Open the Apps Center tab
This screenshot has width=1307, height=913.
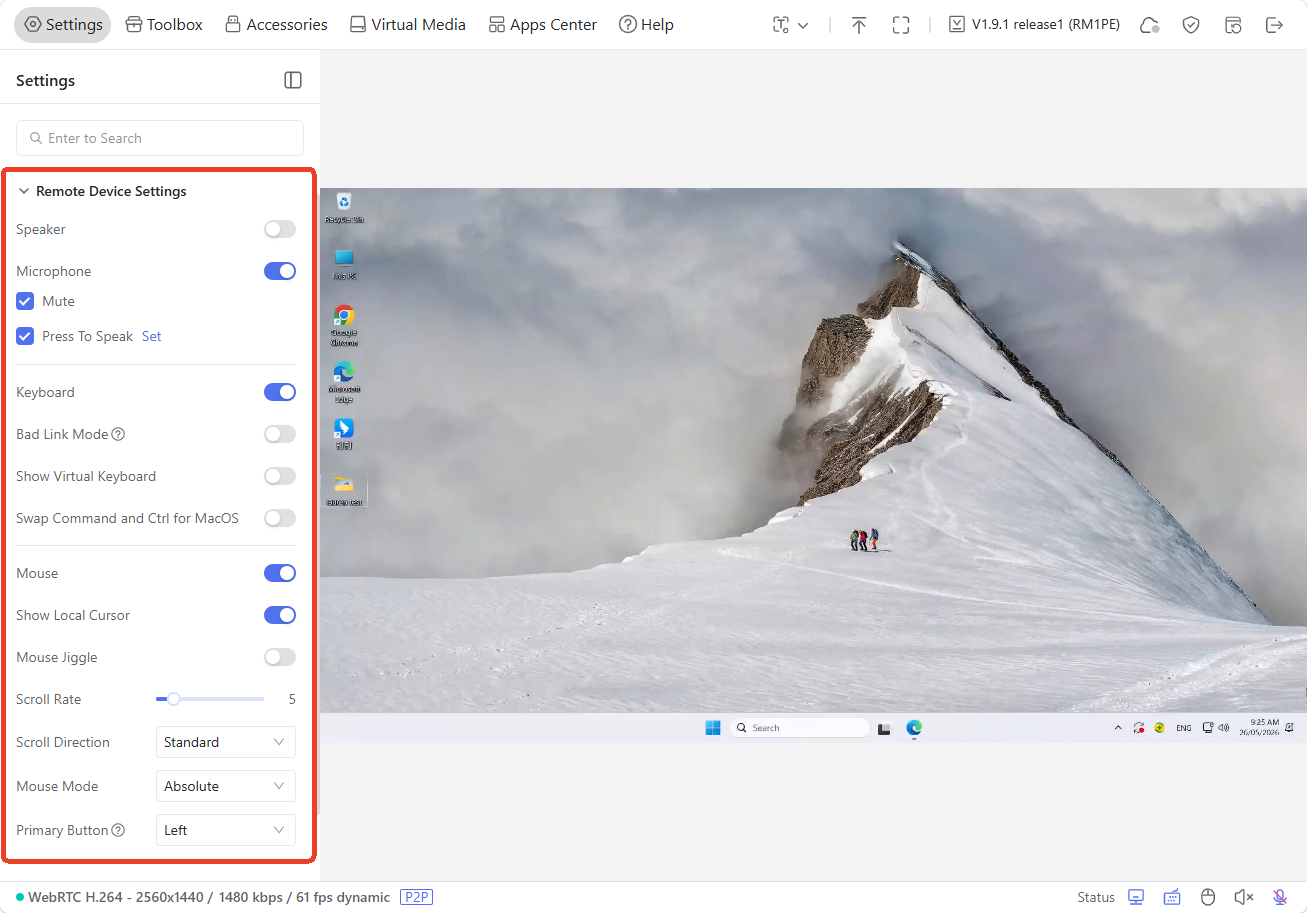[543, 25]
